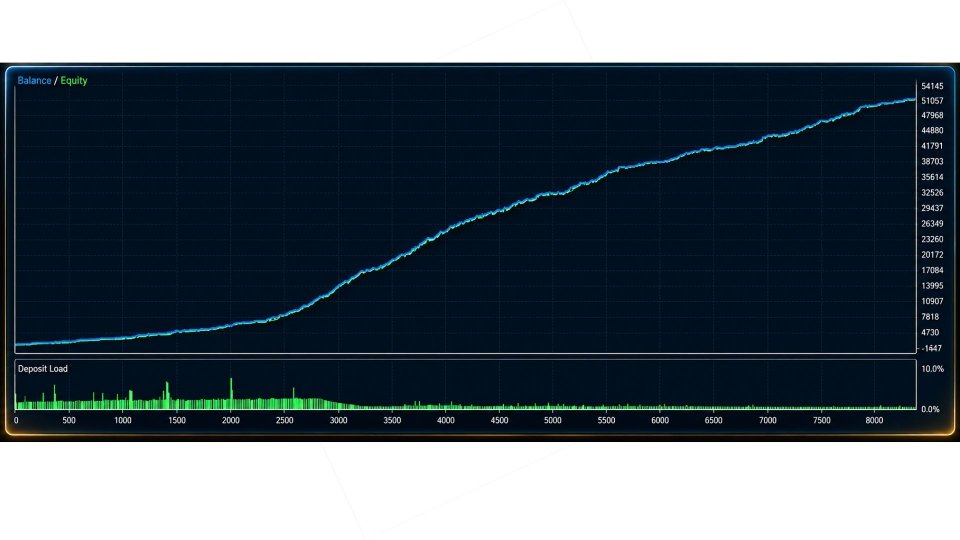Select y-axis value 41791
This screenshot has width=960, height=540.
pos(932,146)
